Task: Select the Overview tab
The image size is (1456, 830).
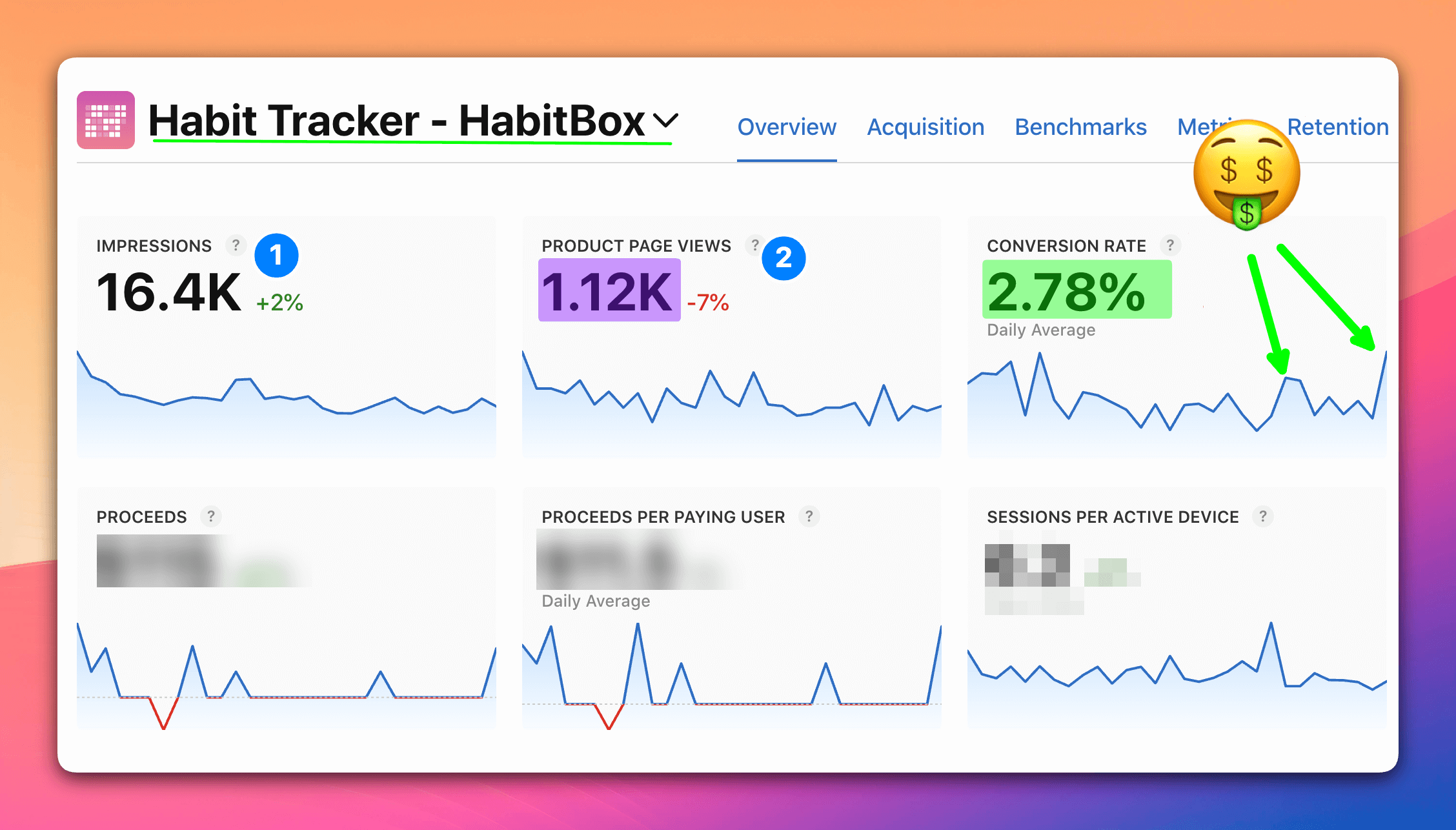Action: (787, 127)
